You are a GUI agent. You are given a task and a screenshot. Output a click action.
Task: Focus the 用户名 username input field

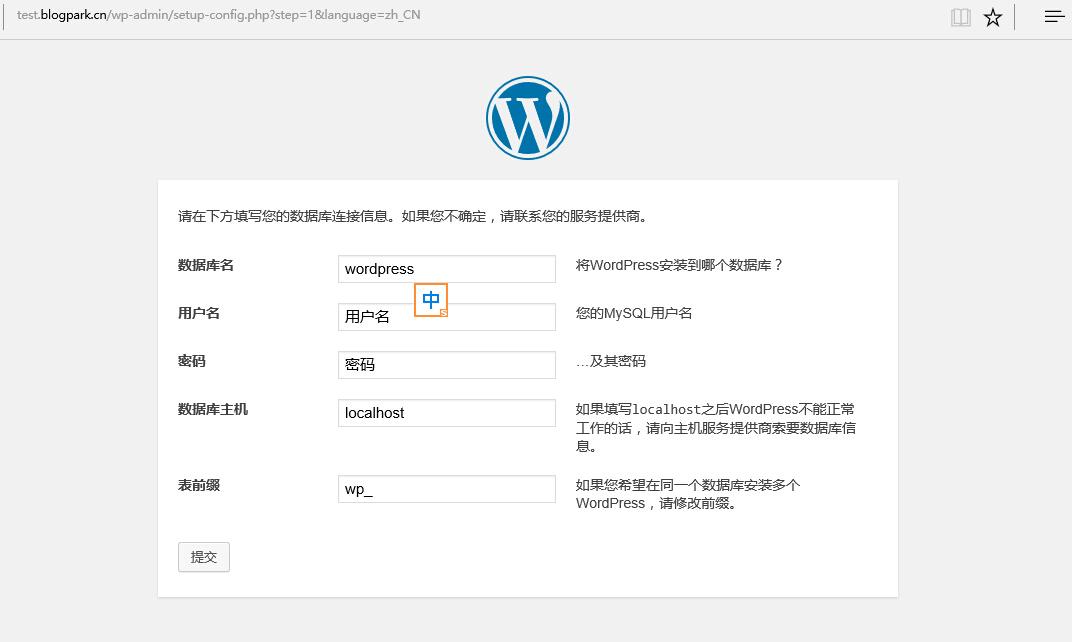coord(446,317)
